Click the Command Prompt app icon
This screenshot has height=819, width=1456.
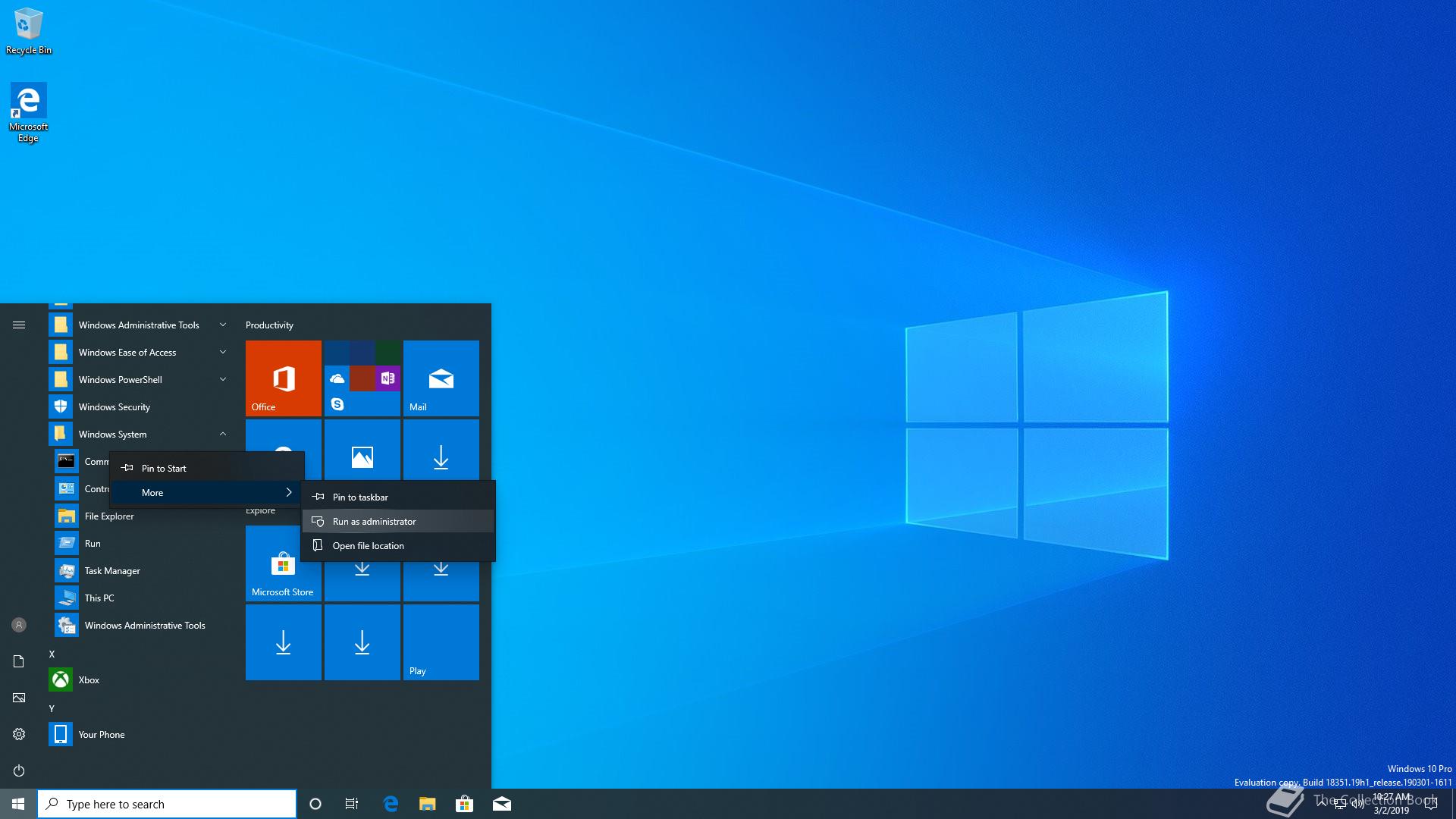coord(67,461)
